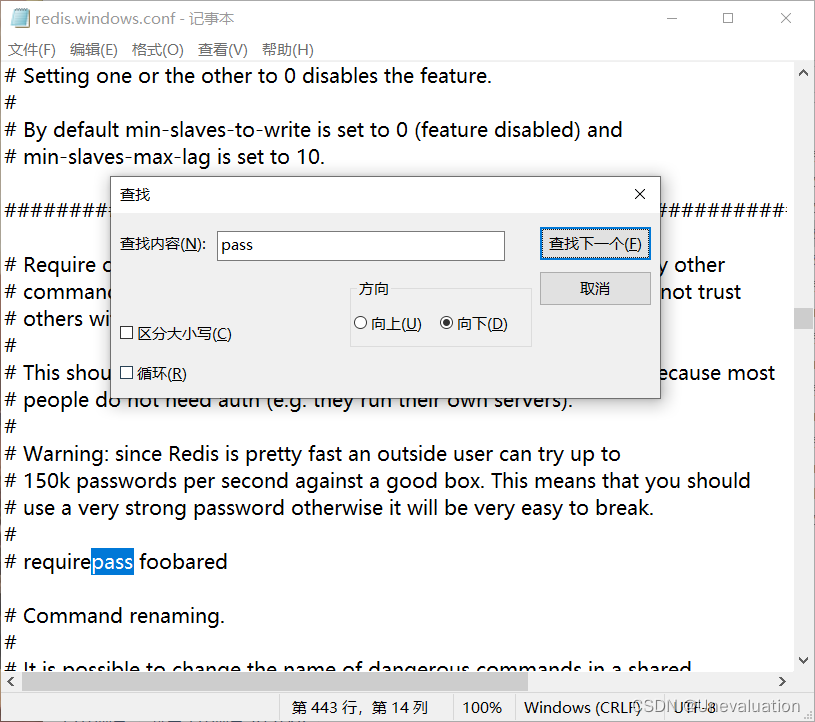Click the 取消 button in Find dialog
The image size is (815, 722).
tap(595, 288)
